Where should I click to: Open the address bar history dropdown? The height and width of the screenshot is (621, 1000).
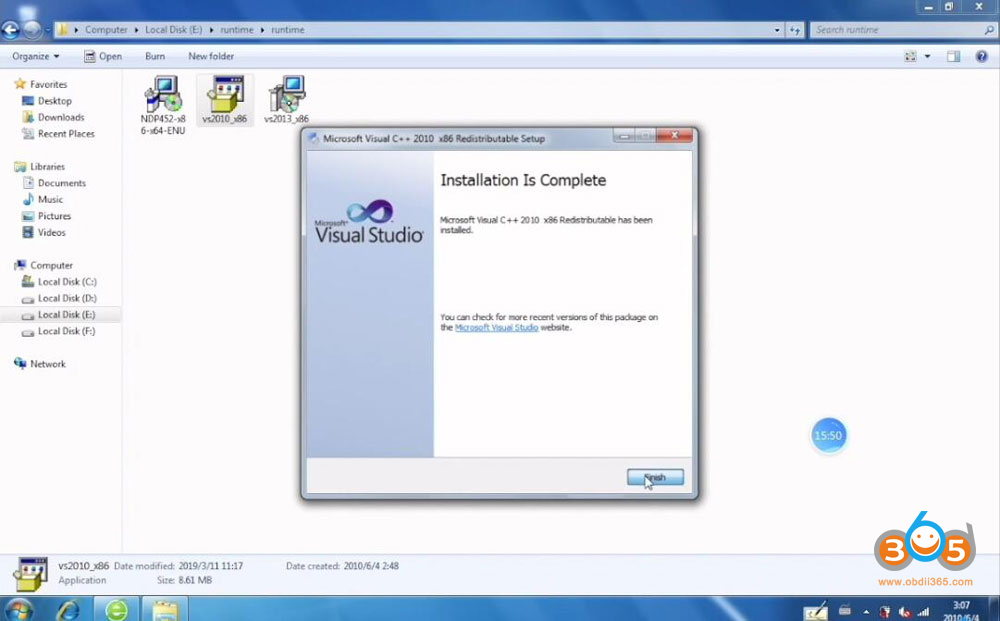[777, 30]
